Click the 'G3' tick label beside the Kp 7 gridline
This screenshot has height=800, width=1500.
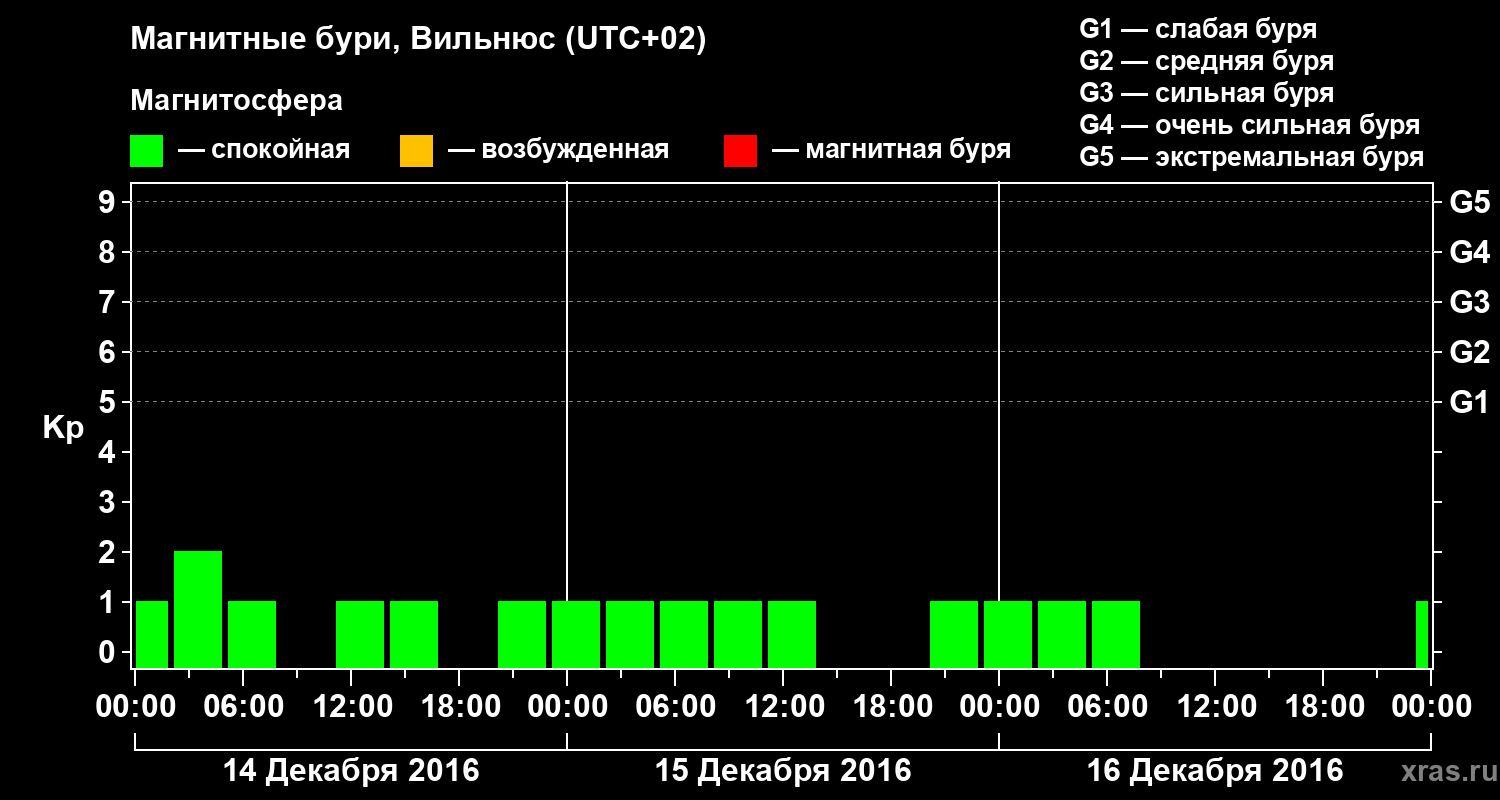1469,303
